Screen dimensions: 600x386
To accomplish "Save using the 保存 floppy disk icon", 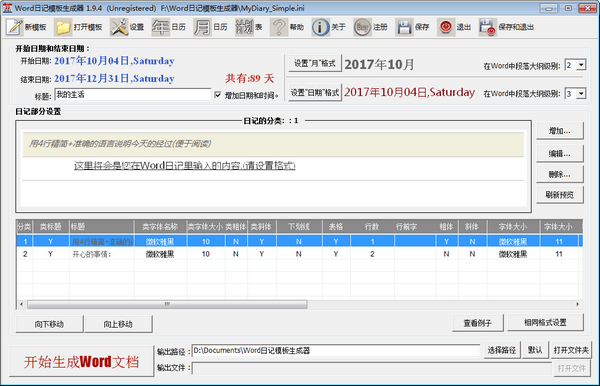I will (x=404, y=27).
